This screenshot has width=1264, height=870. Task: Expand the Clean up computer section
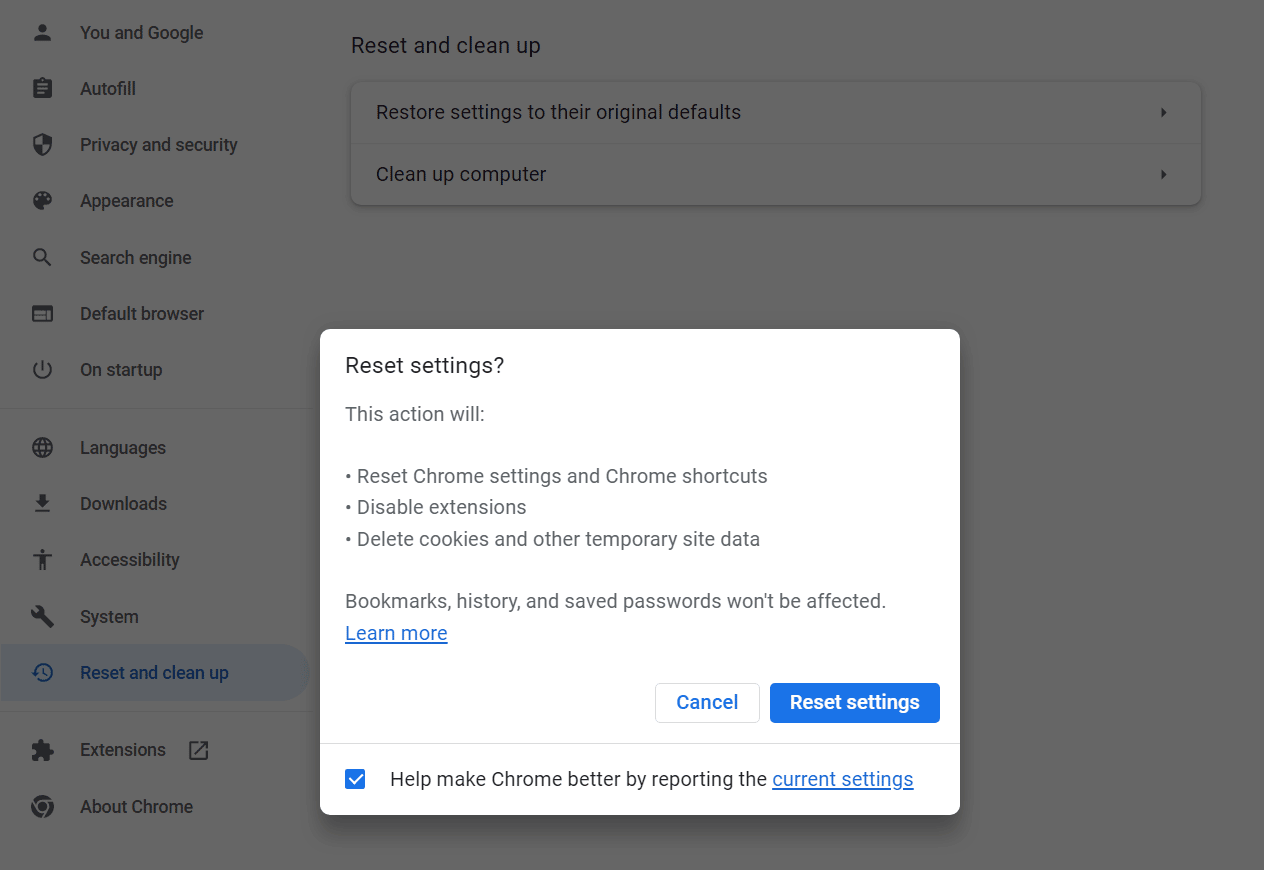coord(775,174)
